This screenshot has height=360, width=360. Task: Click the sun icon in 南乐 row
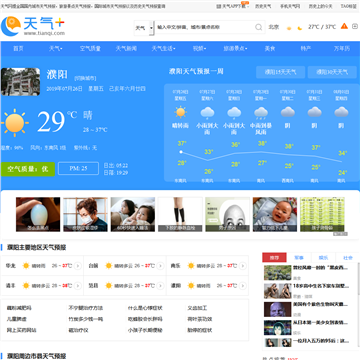pyautogui.click(x=191, y=266)
